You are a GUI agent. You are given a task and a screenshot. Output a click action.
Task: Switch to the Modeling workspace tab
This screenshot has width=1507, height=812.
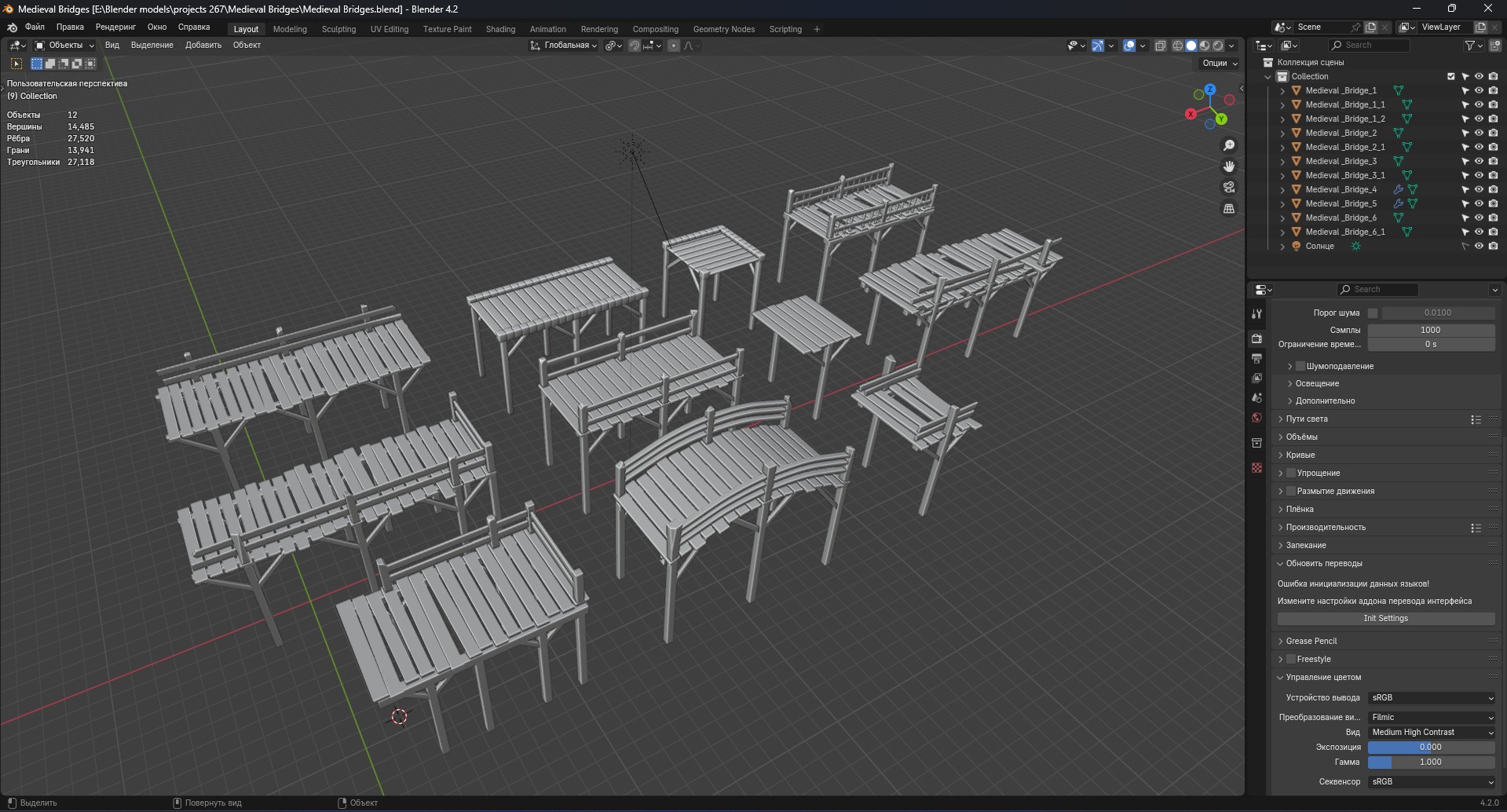coord(290,29)
